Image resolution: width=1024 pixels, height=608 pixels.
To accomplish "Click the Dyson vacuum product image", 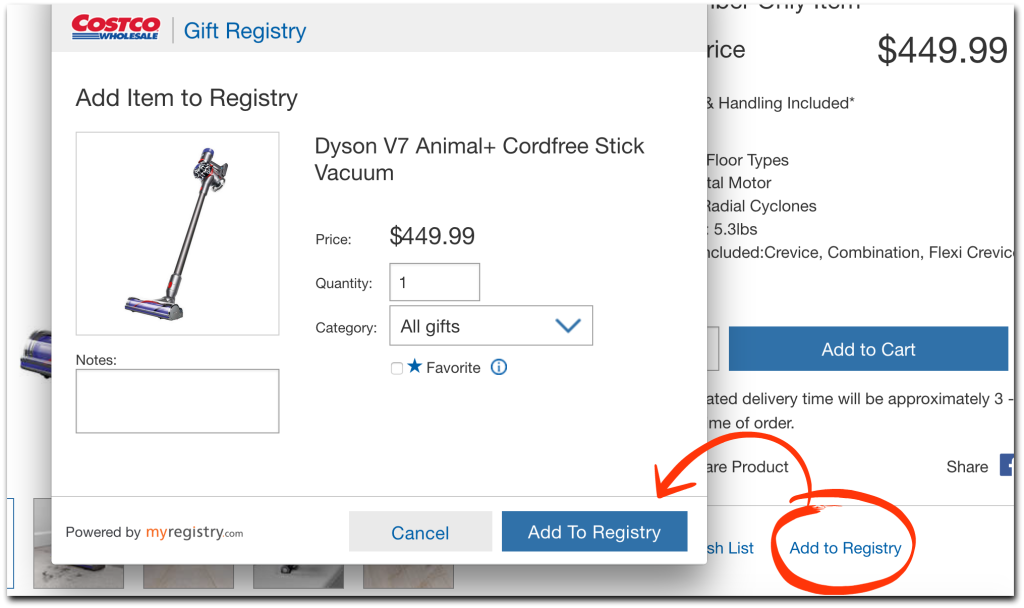I will coord(177,233).
